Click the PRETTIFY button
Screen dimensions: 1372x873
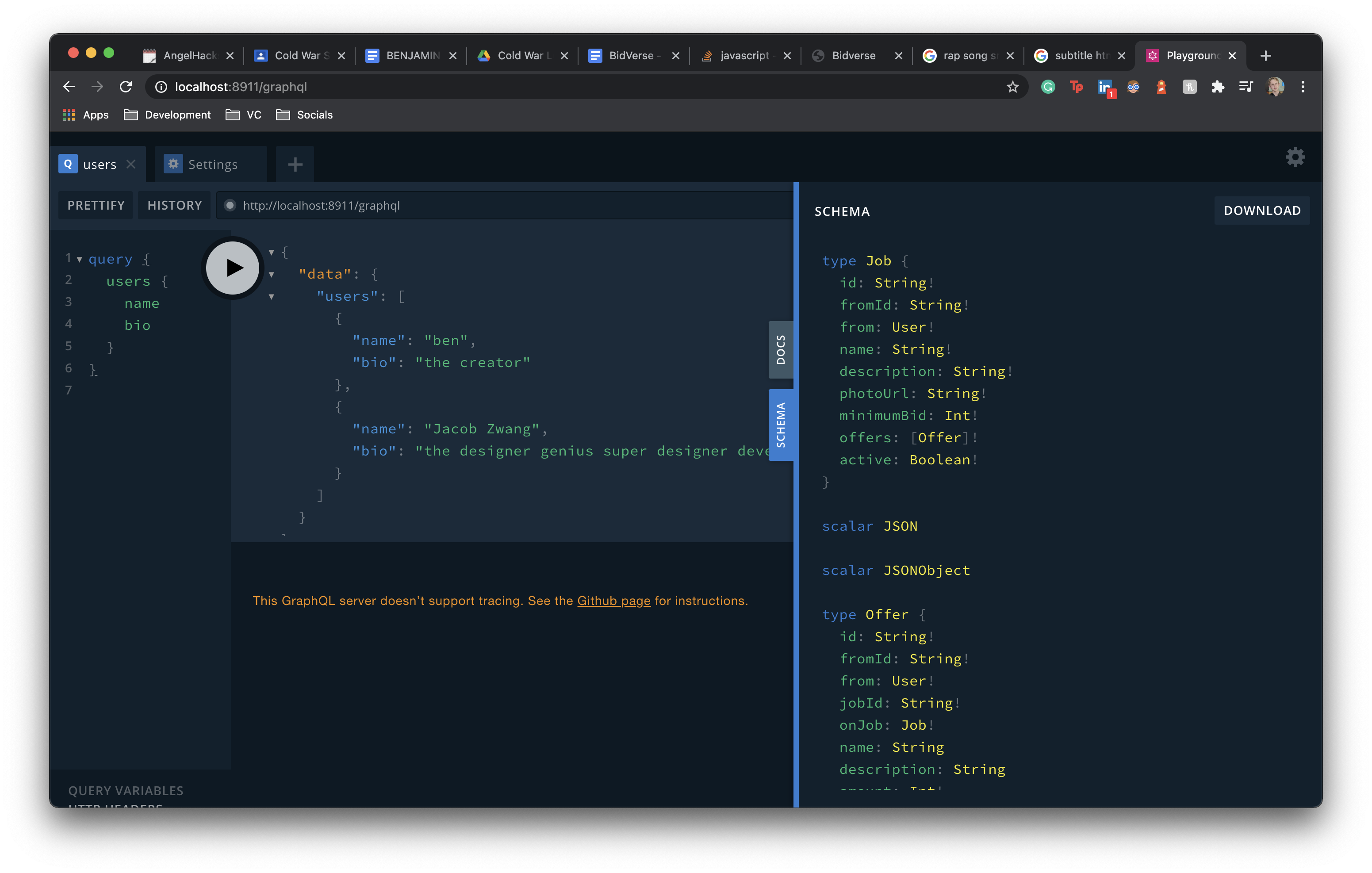pyautogui.click(x=96, y=205)
